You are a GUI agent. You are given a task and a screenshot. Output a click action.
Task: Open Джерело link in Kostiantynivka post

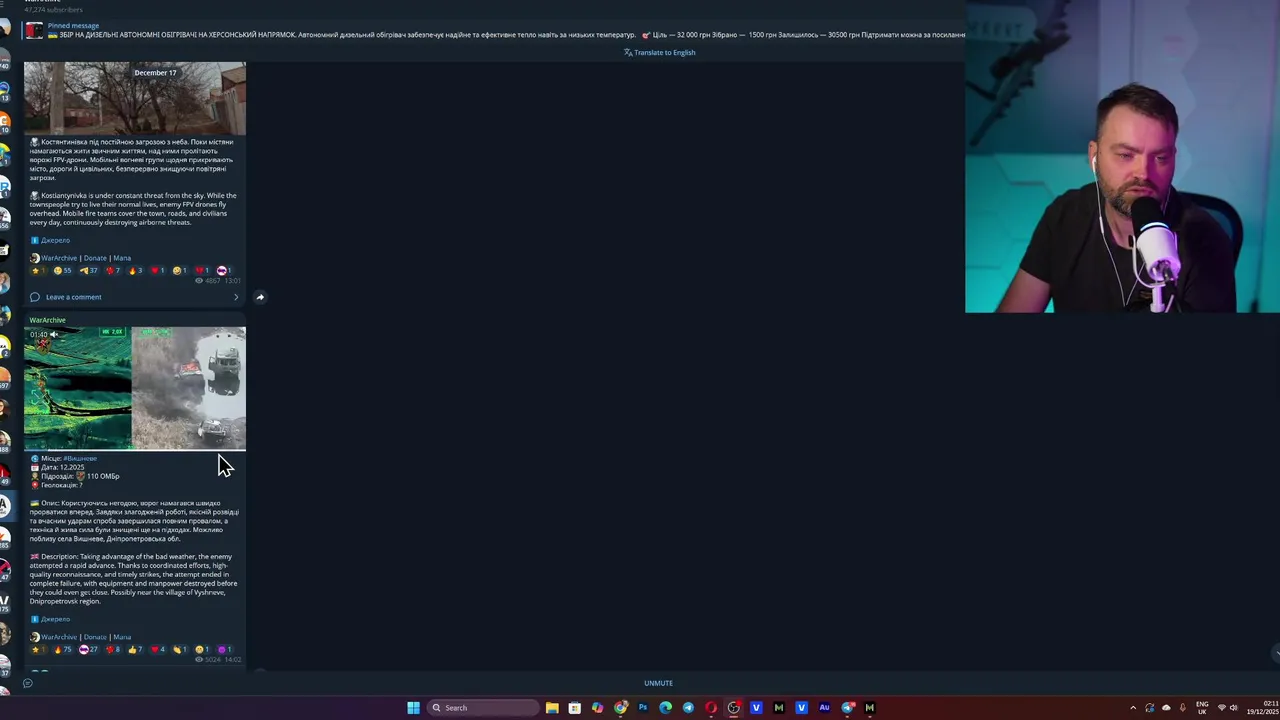point(56,240)
